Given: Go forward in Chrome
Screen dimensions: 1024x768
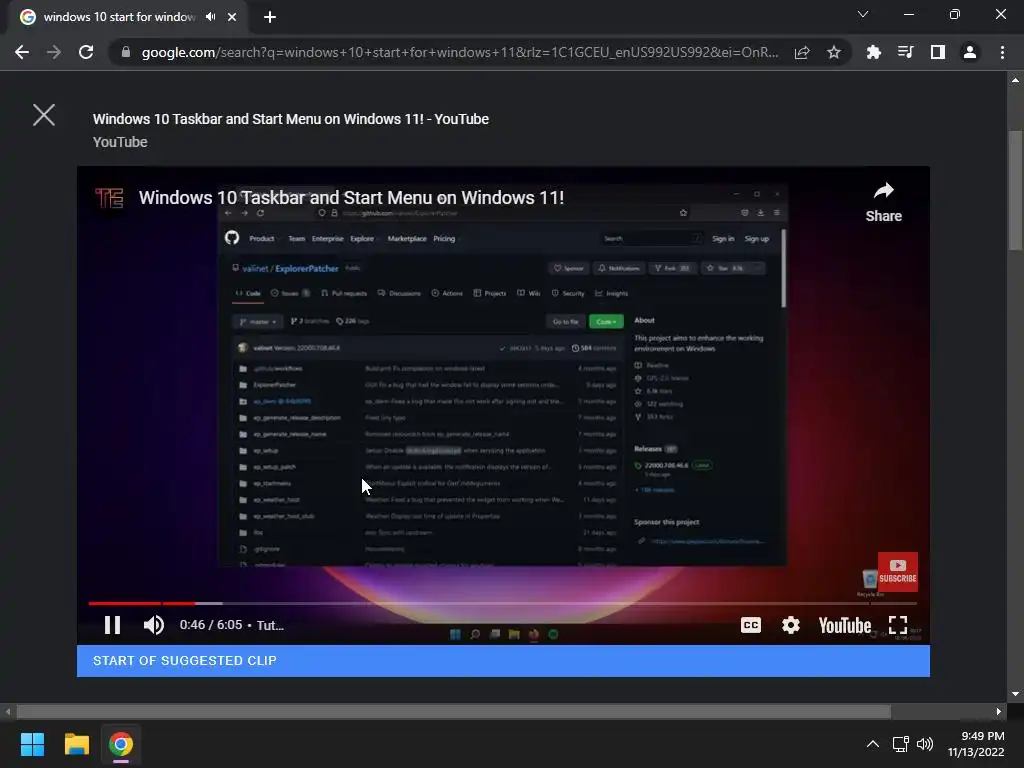Looking at the screenshot, I should [x=54, y=52].
